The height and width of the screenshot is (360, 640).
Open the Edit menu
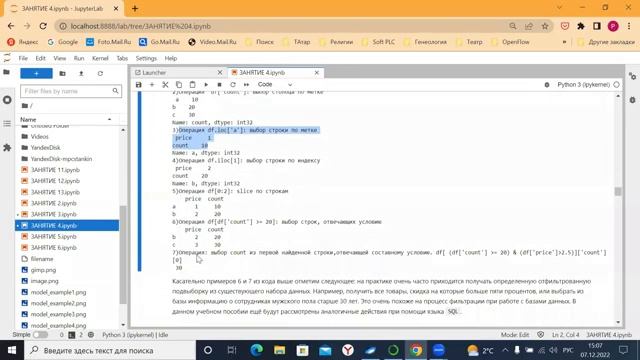(40, 58)
